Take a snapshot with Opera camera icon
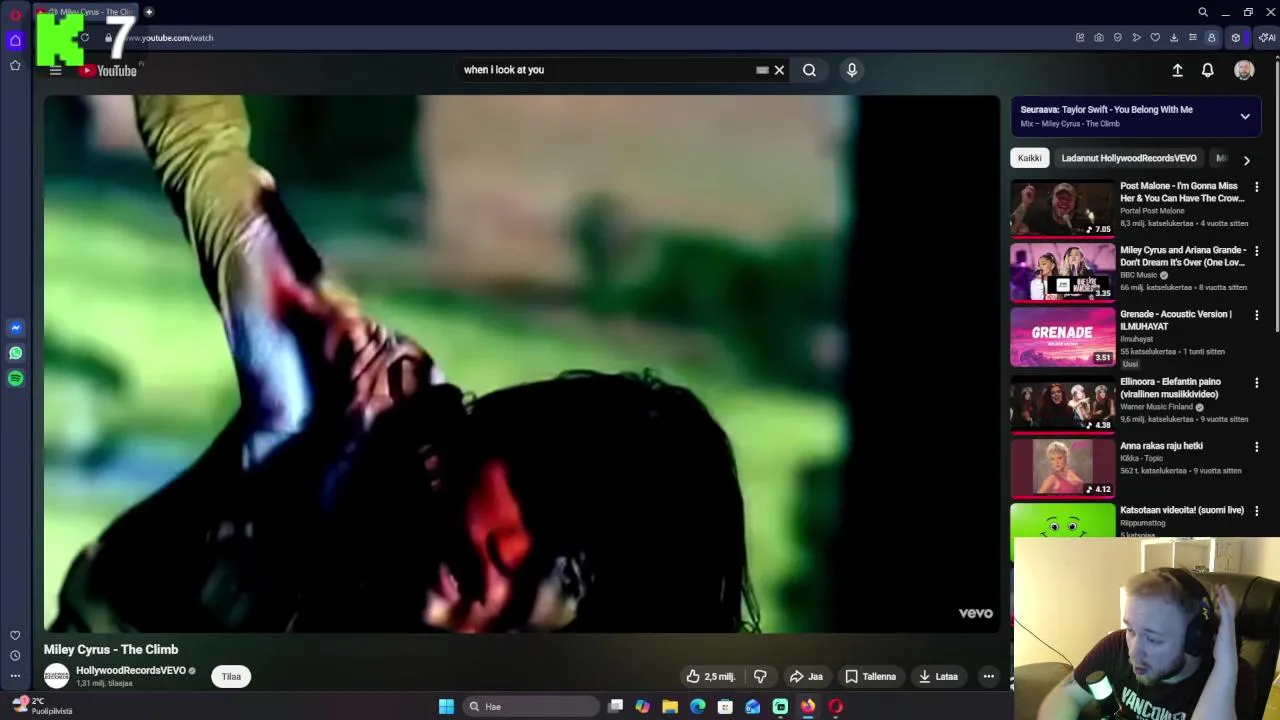 [x=1099, y=38]
